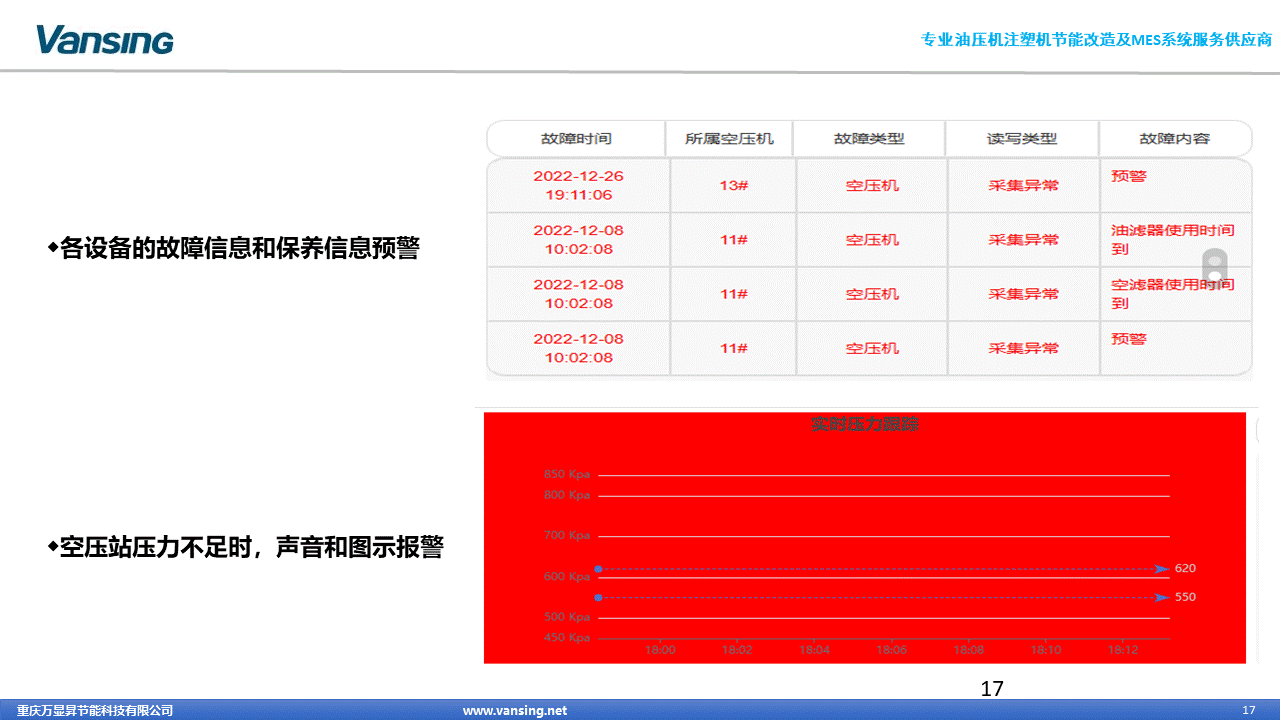Click the 18:06 tick on the chart time axis
The width and height of the screenshot is (1280, 720).
(891, 650)
